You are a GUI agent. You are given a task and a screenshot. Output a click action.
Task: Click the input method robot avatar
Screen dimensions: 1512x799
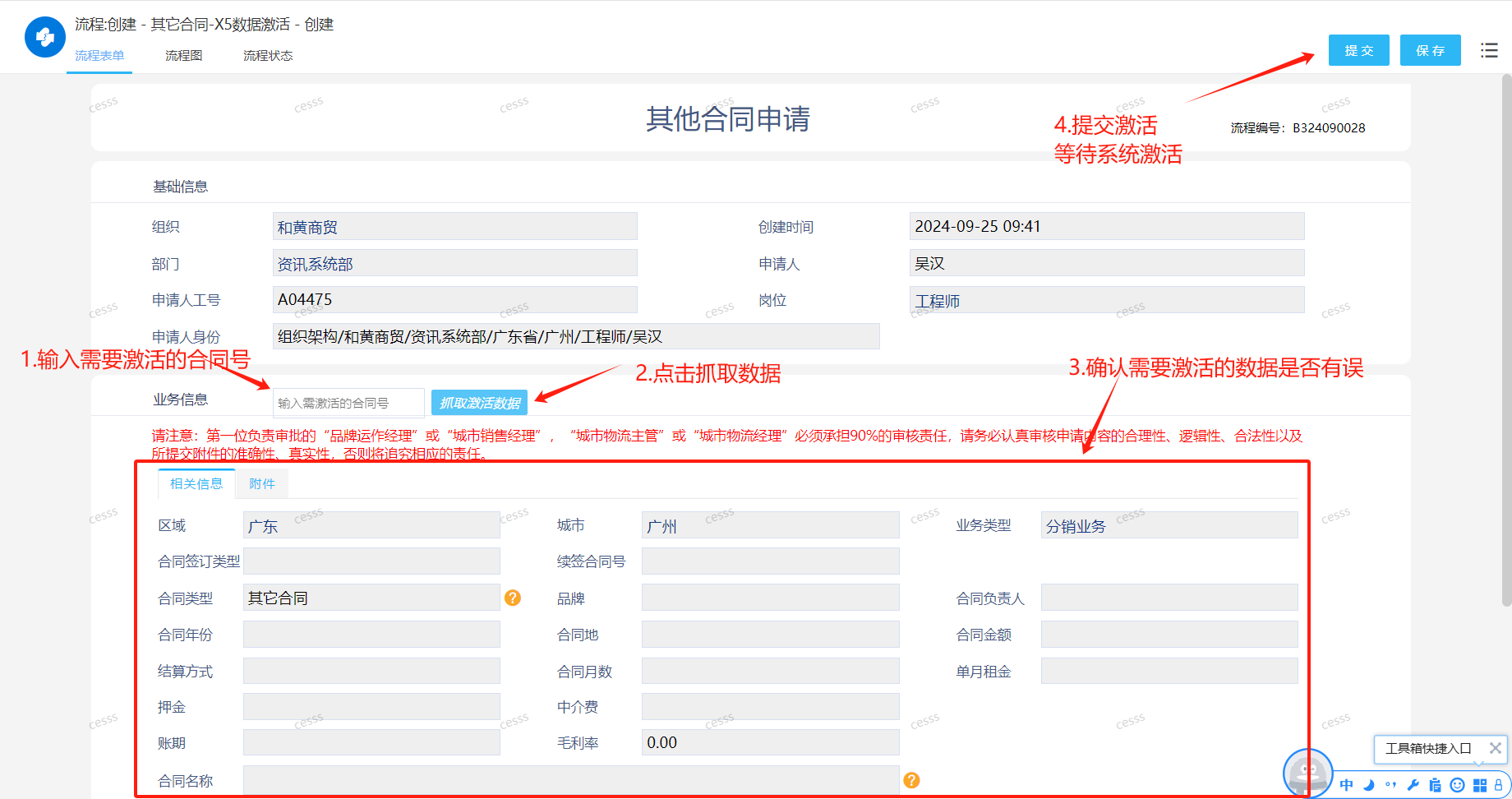point(1307,773)
